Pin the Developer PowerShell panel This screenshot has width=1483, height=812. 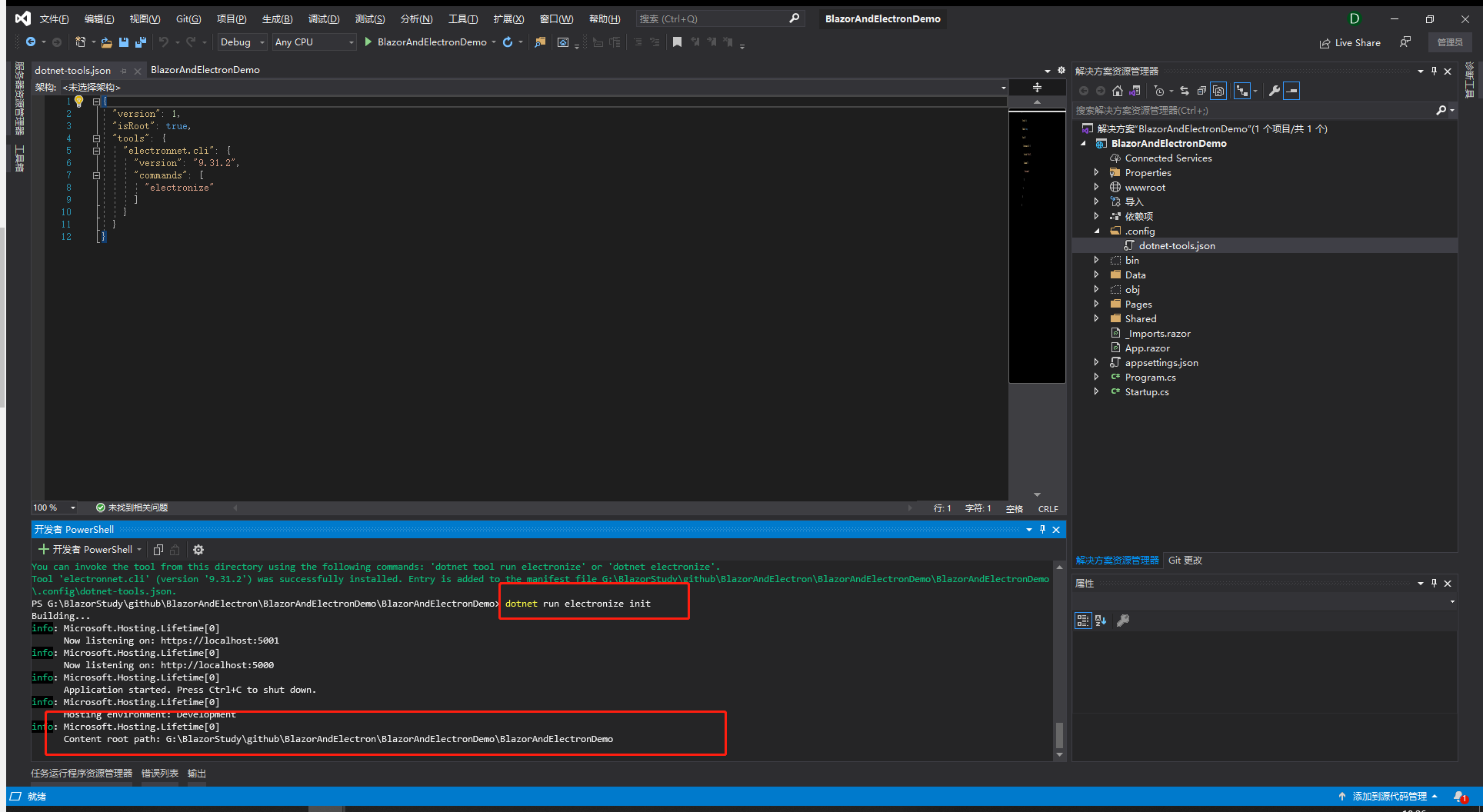1043,529
